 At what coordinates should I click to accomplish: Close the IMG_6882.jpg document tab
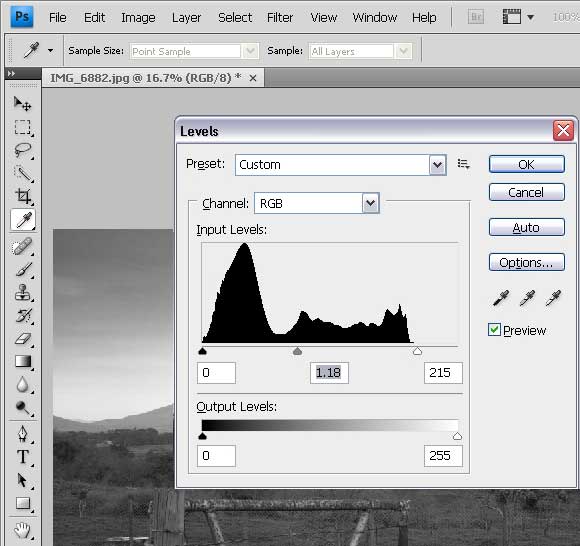coord(253,78)
